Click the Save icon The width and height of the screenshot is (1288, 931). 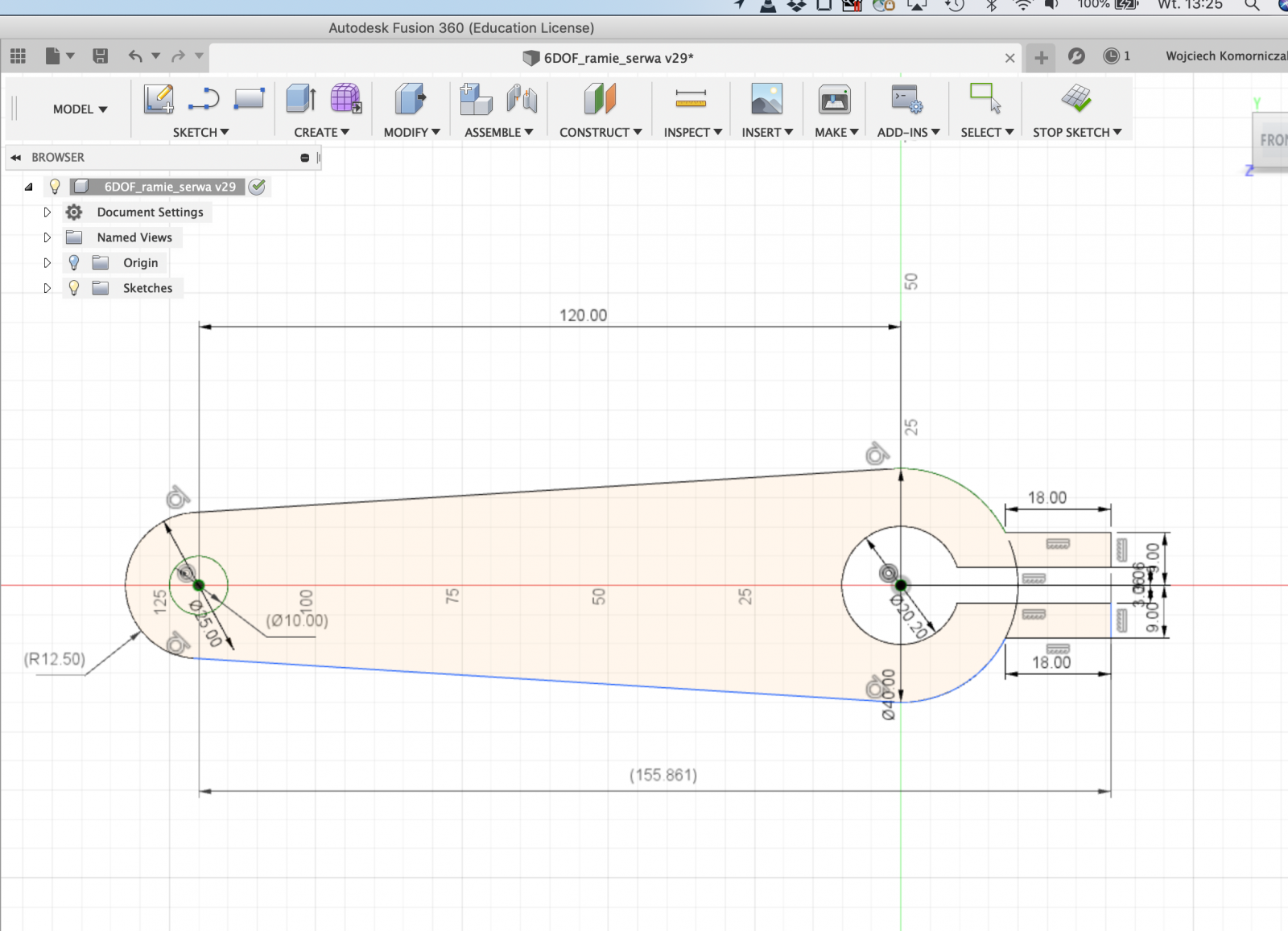click(x=101, y=56)
